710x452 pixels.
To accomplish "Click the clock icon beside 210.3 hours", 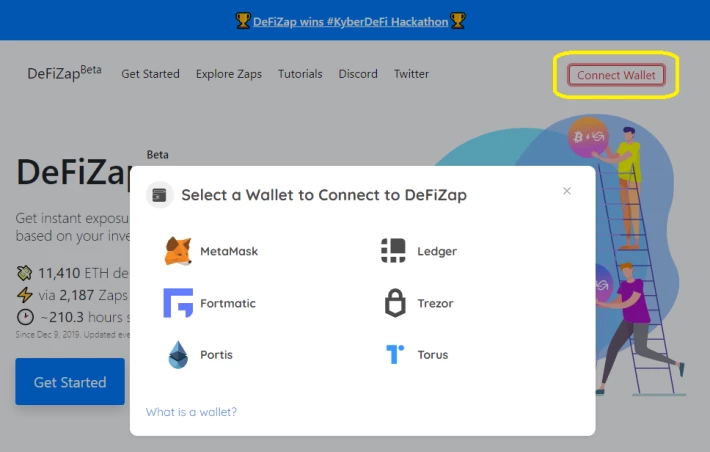I will 25,317.
